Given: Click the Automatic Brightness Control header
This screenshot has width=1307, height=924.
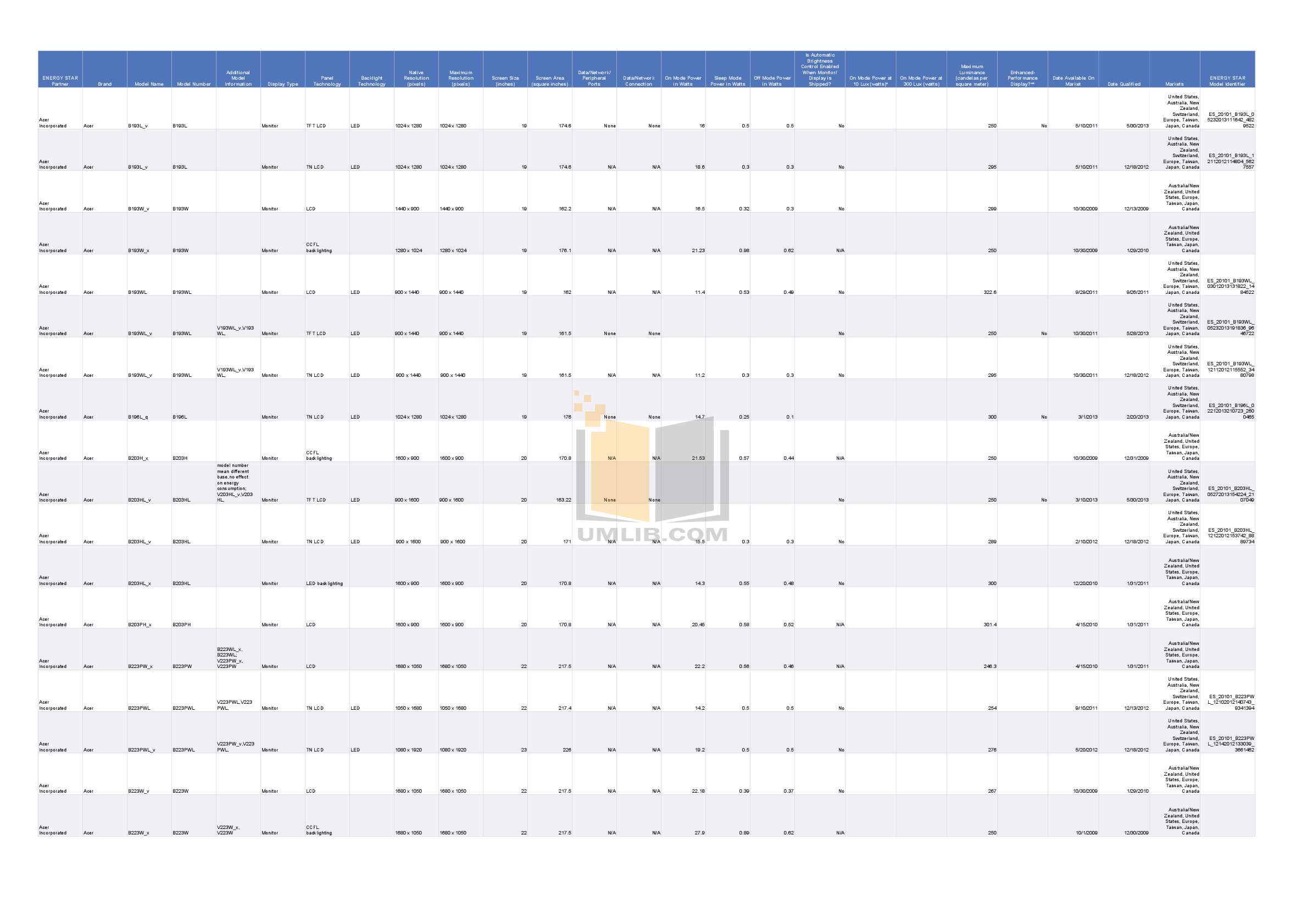Looking at the screenshot, I should (820, 69).
